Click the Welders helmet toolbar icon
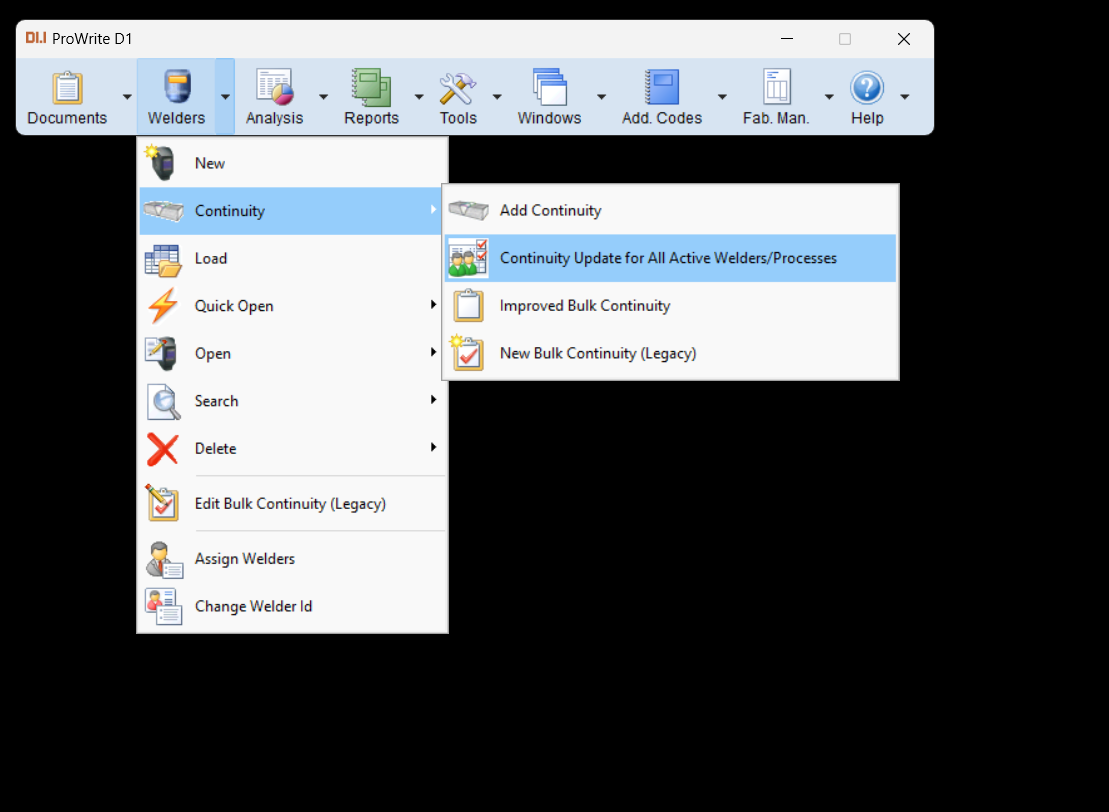 177,87
